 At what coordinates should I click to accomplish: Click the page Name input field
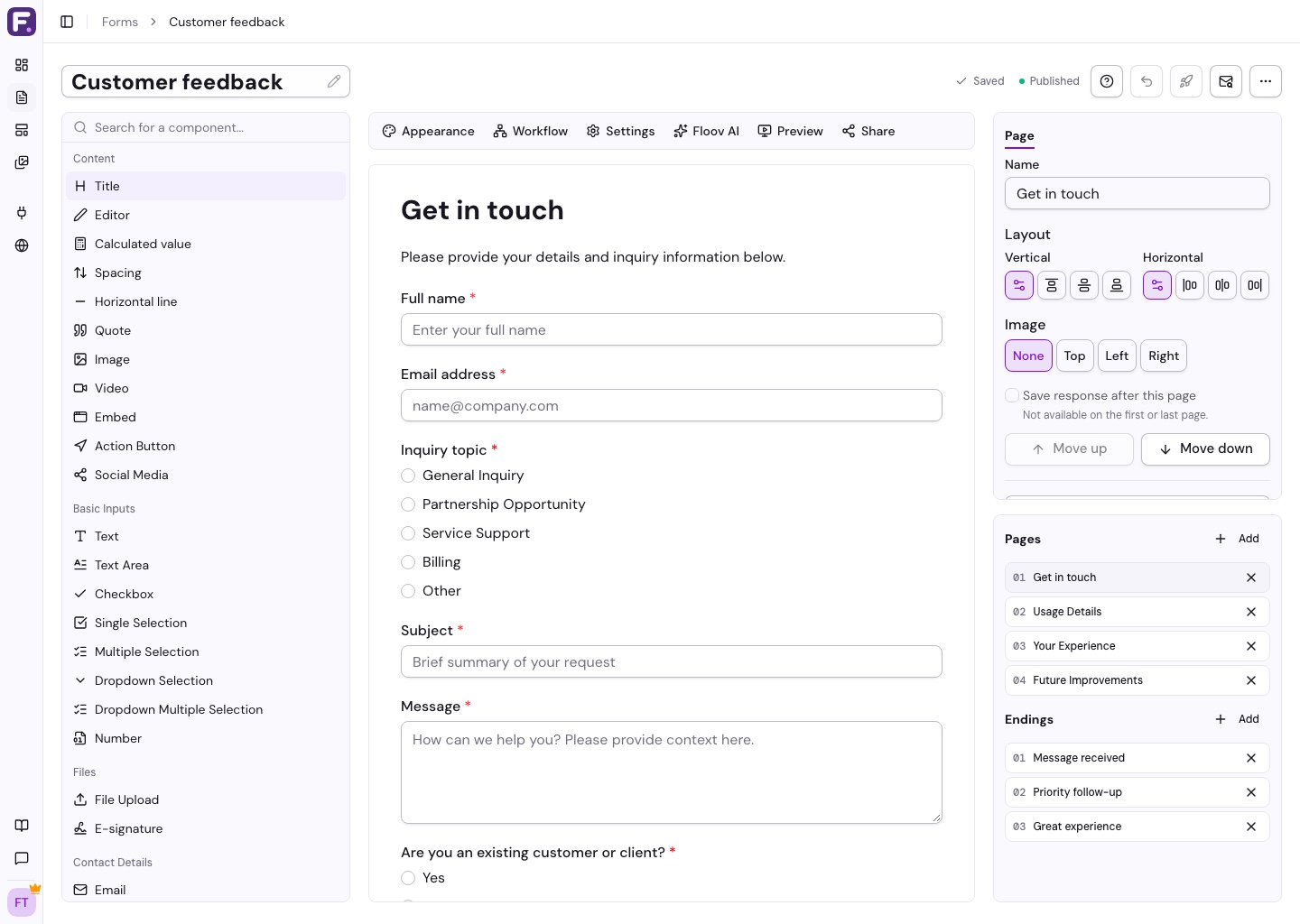click(1137, 193)
